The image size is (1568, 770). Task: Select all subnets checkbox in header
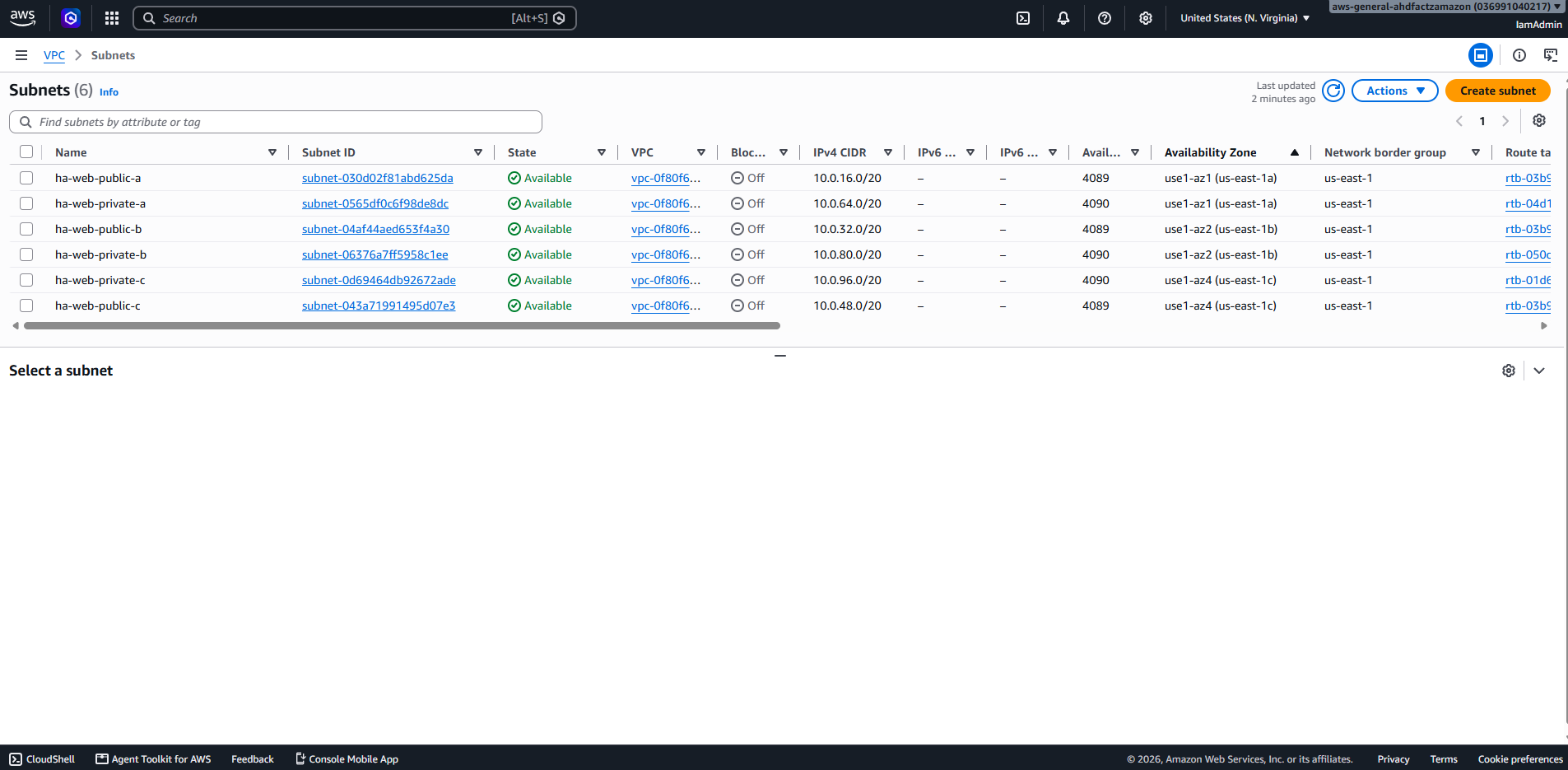[26, 152]
